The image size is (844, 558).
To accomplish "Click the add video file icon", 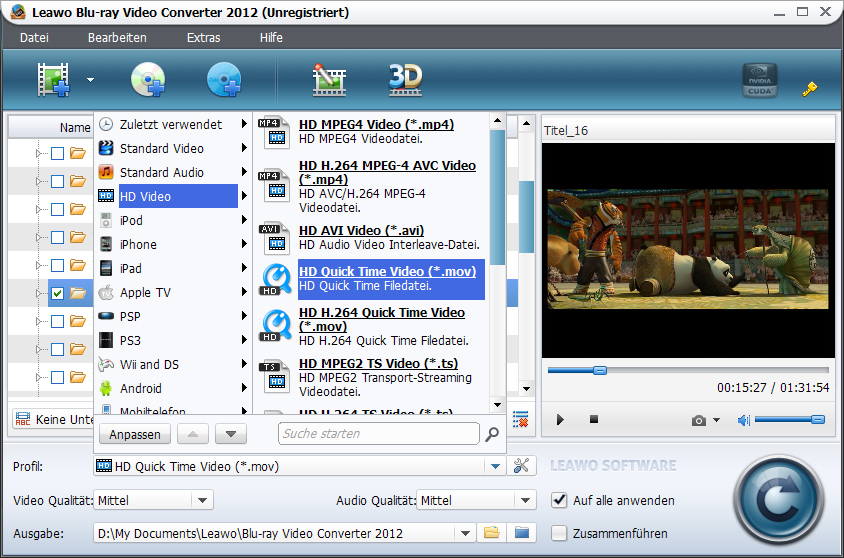I will [55, 80].
